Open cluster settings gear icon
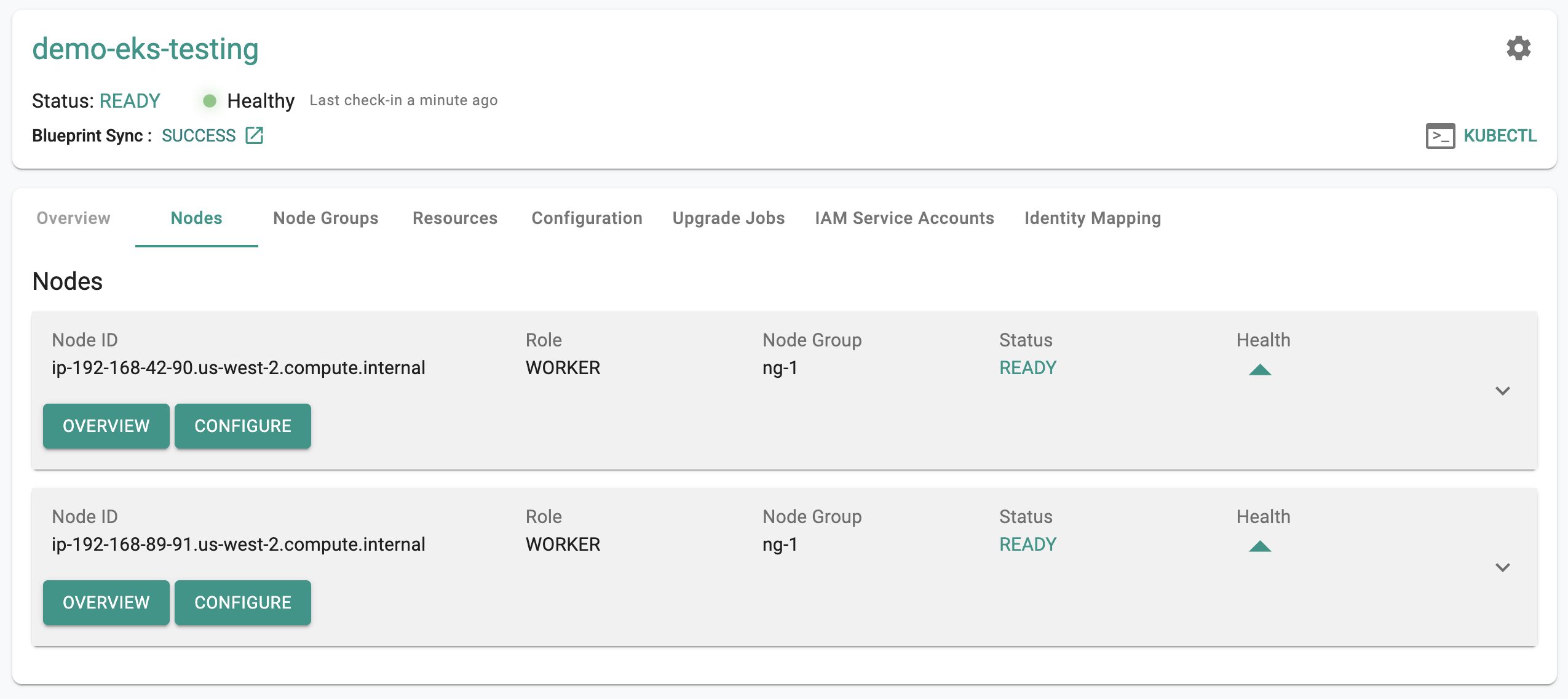Viewport: 1568px width, 699px height. point(1518,48)
